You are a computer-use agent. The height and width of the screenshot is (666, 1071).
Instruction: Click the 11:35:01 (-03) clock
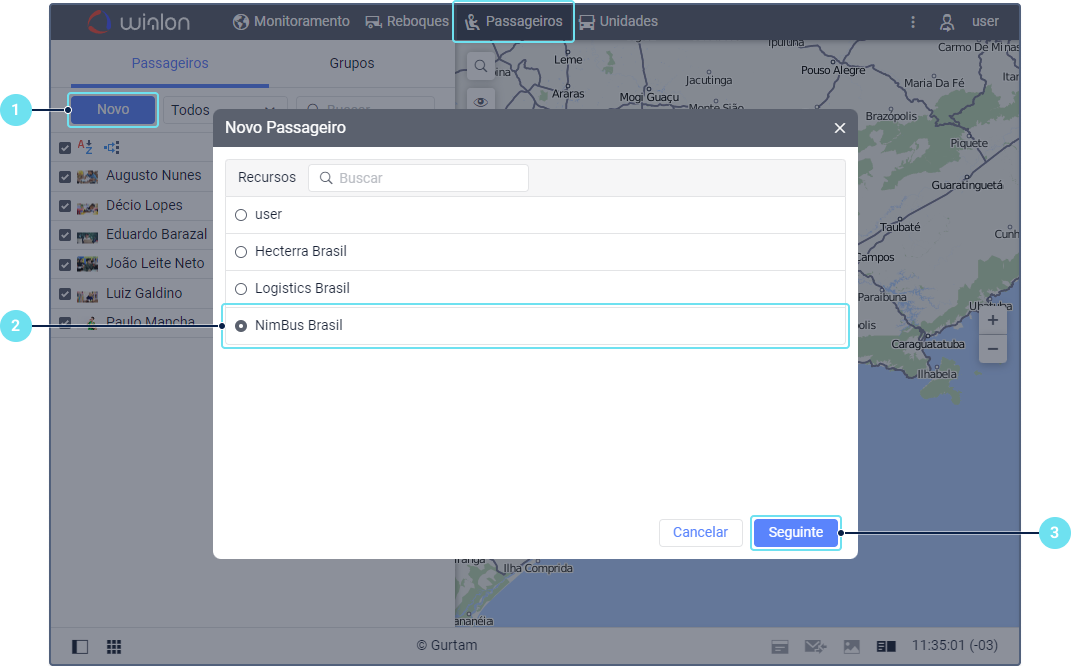click(955, 645)
